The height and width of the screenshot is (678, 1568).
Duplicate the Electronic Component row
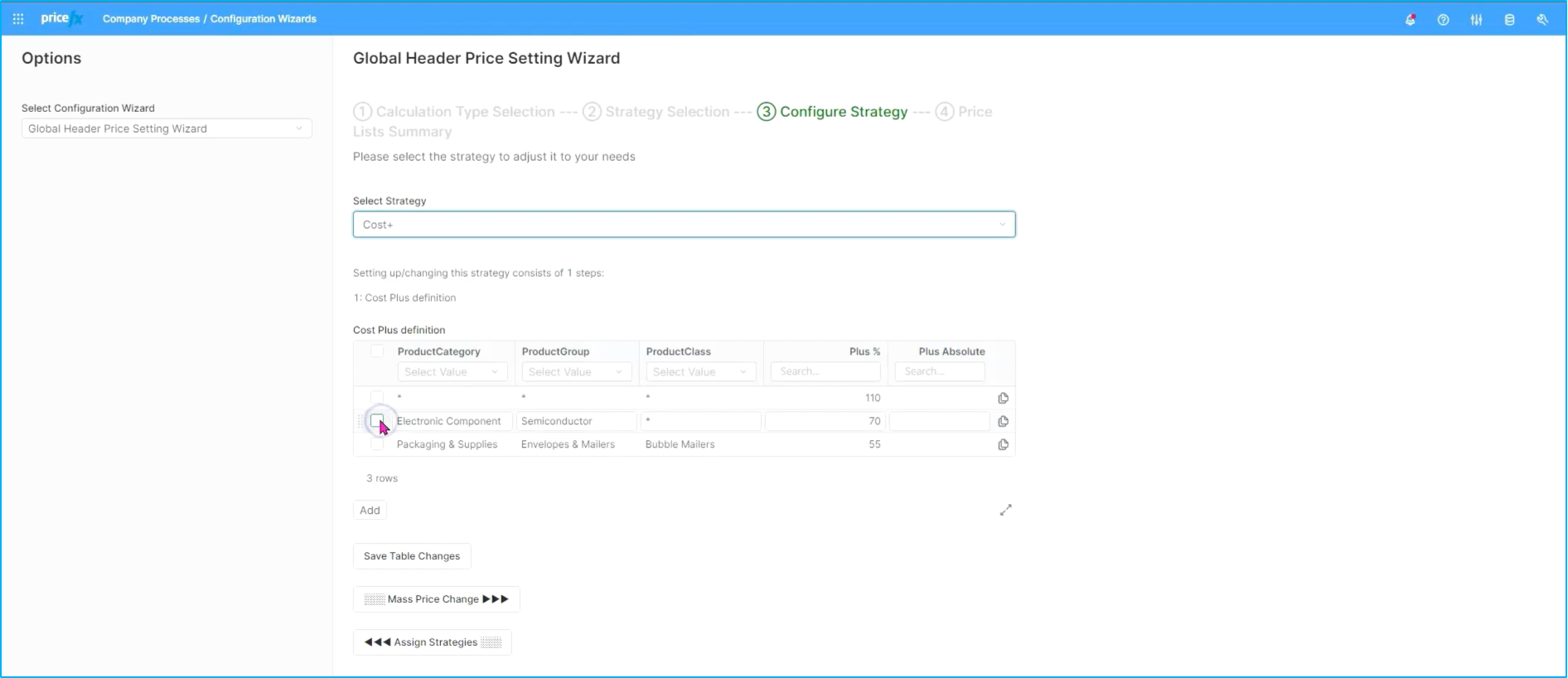(x=1003, y=421)
